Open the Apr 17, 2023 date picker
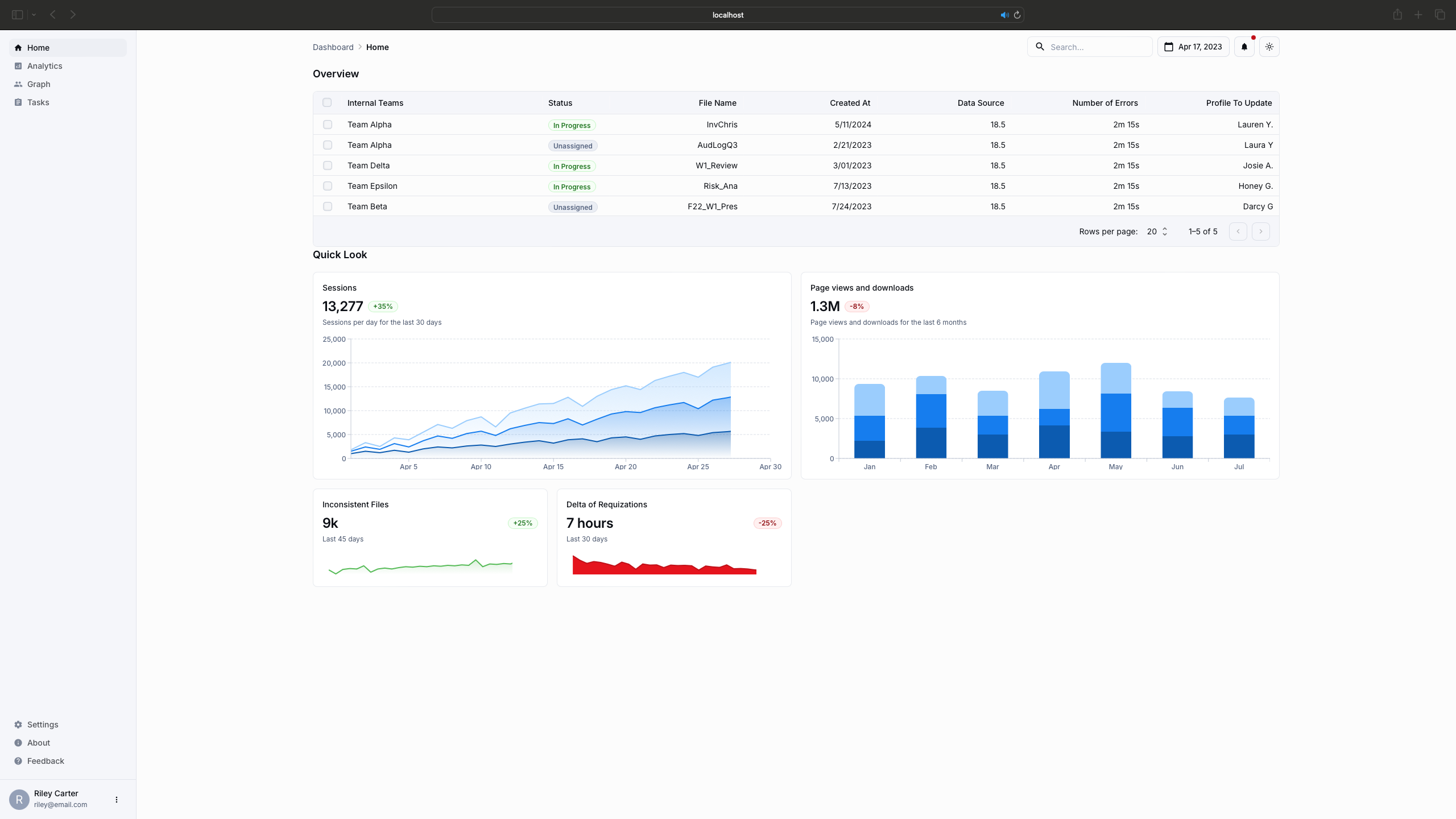The width and height of the screenshot is (1456, 819). [x=1193, y=47]
